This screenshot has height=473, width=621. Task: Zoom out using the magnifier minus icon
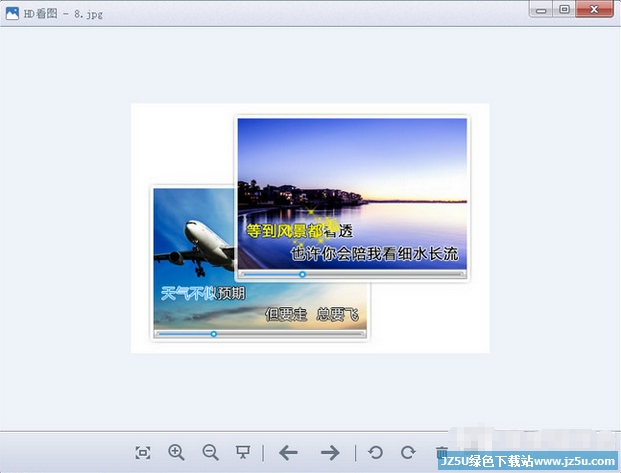pos(210,452)
